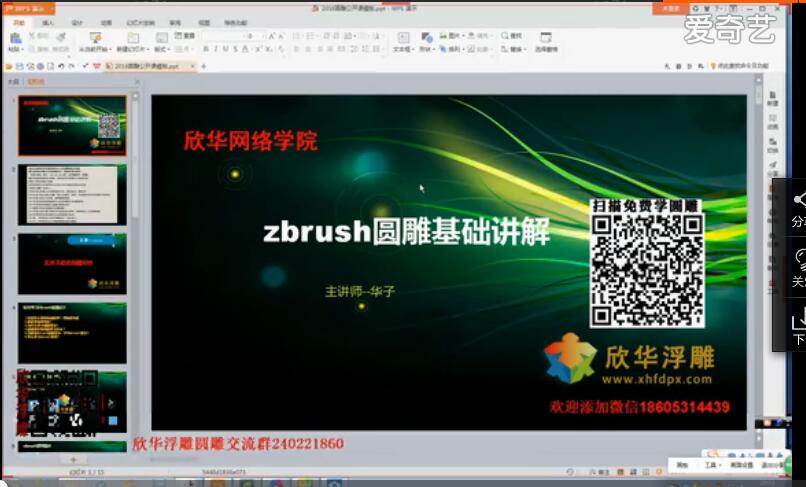This screenshot has width=806, height=487.
Task: Open the 动画 ribbon tab
Action: click(106, 23)
